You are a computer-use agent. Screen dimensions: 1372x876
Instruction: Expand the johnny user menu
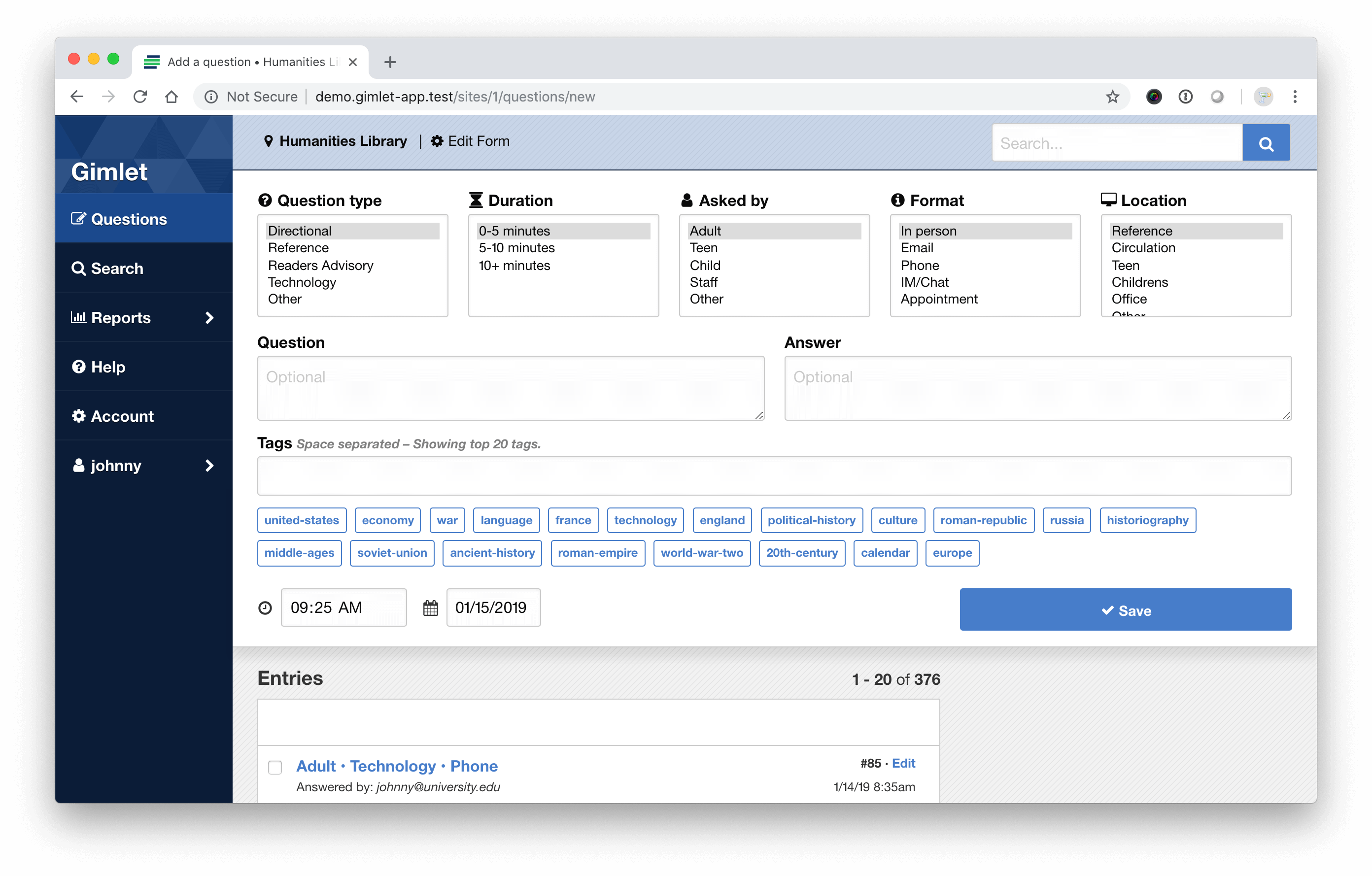pos(144,465)
